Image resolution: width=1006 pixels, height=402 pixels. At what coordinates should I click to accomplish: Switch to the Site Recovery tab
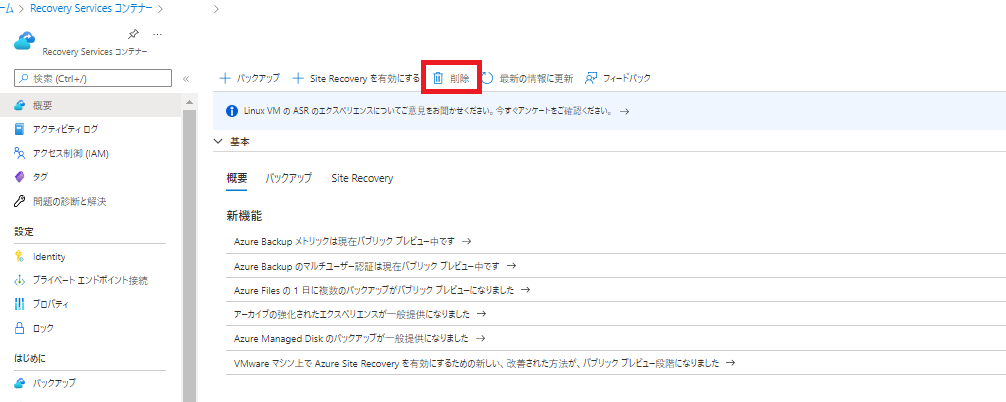point(362,178)
